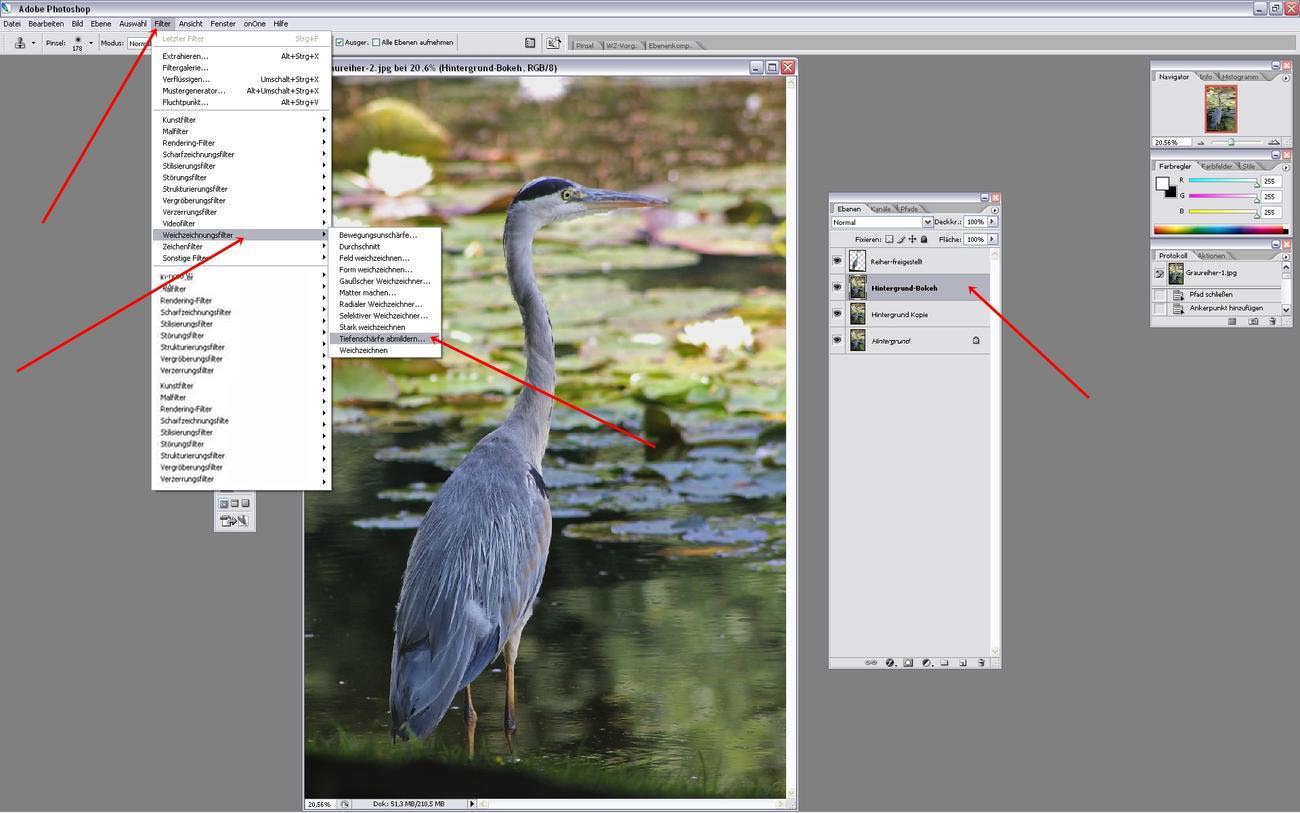This screenshot has height=813, width=1300.
Task: Click the Navigator preview thumbnail
Action: point(1220,108)
